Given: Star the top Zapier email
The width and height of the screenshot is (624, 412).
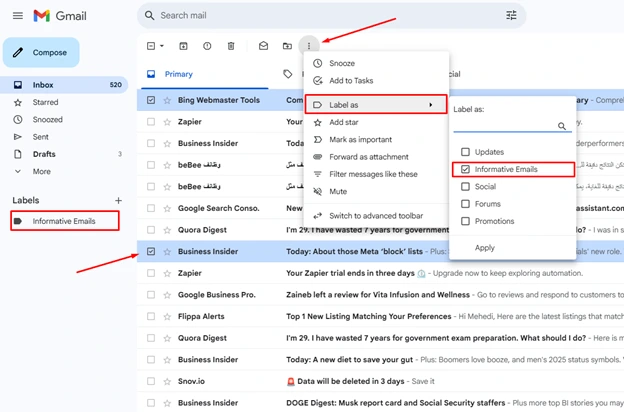Looking at the screenshot, I should 167,122.
